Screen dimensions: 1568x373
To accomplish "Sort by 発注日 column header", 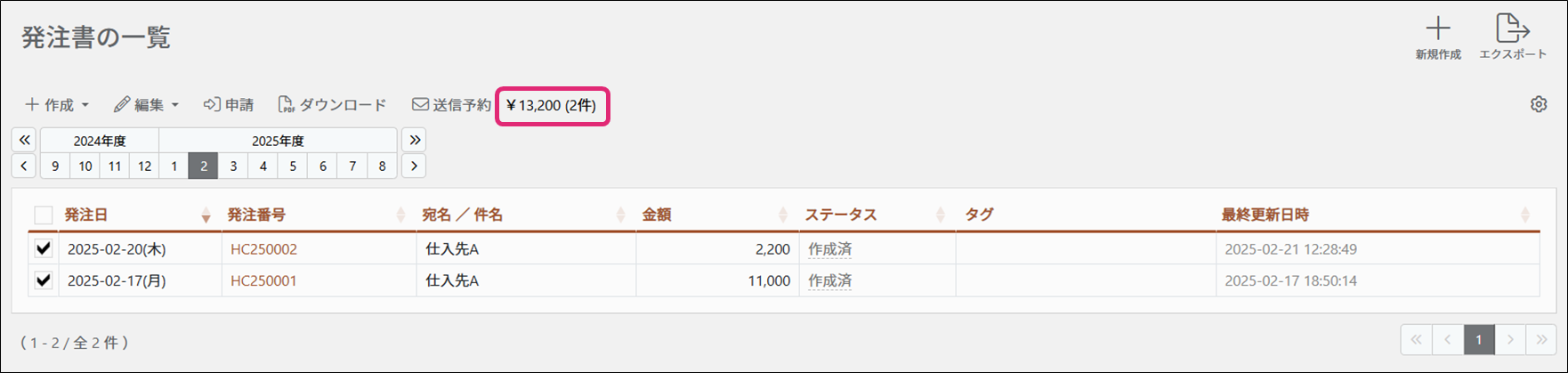I will 86,215.
